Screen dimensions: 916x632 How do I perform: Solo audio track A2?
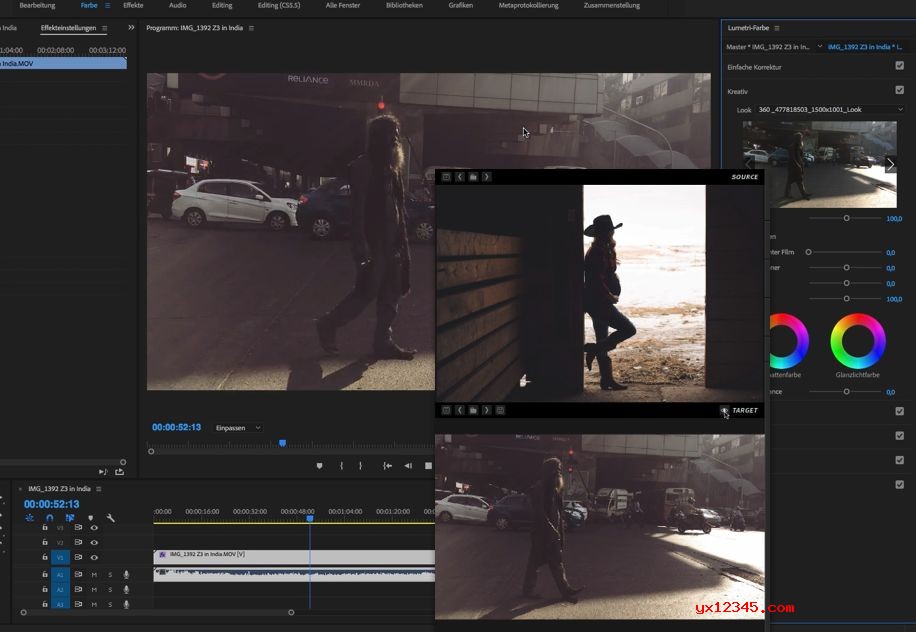(110, 589)
